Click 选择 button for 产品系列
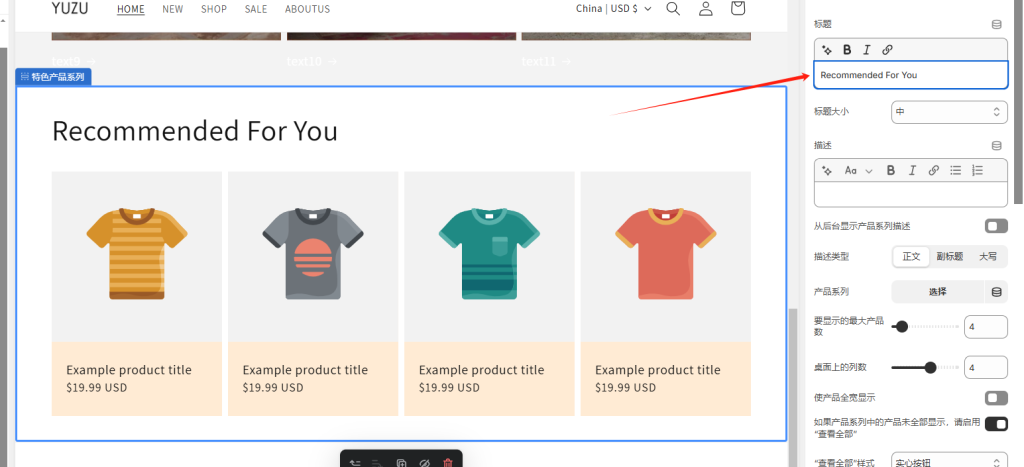 tap(937, 292)
